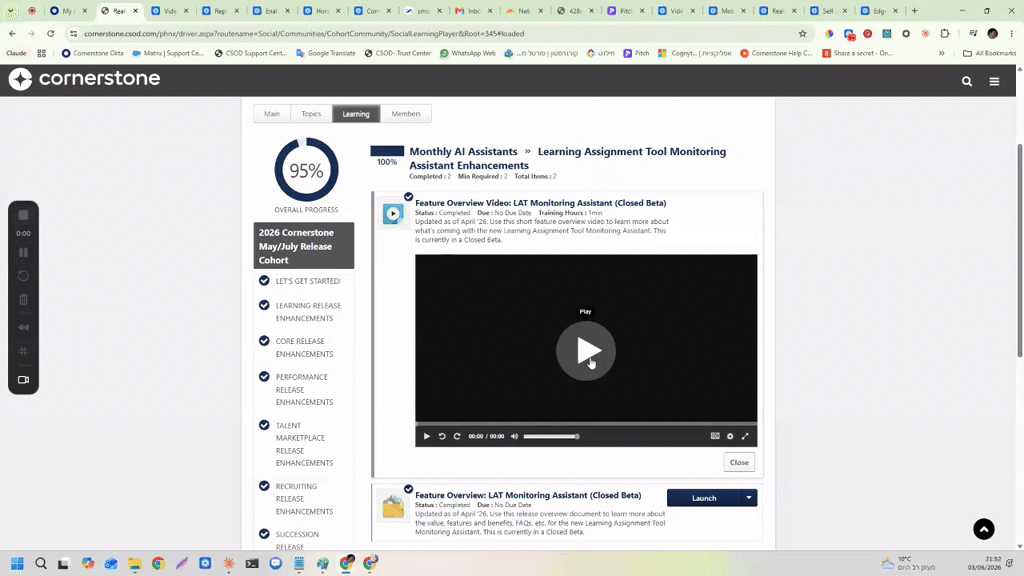Screen dimensions: 1024x576
Task: Click the video training item thumbnail icon
Action: [x=393, y=214]
